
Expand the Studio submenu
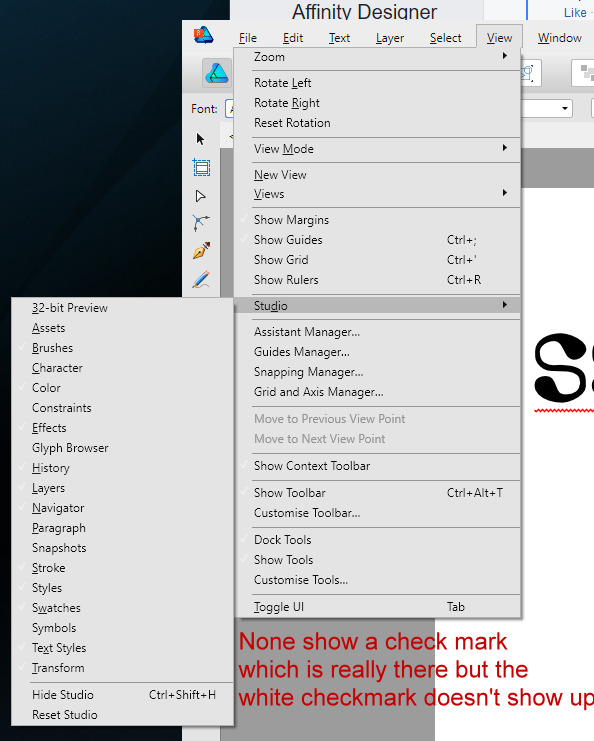(378, 306)
